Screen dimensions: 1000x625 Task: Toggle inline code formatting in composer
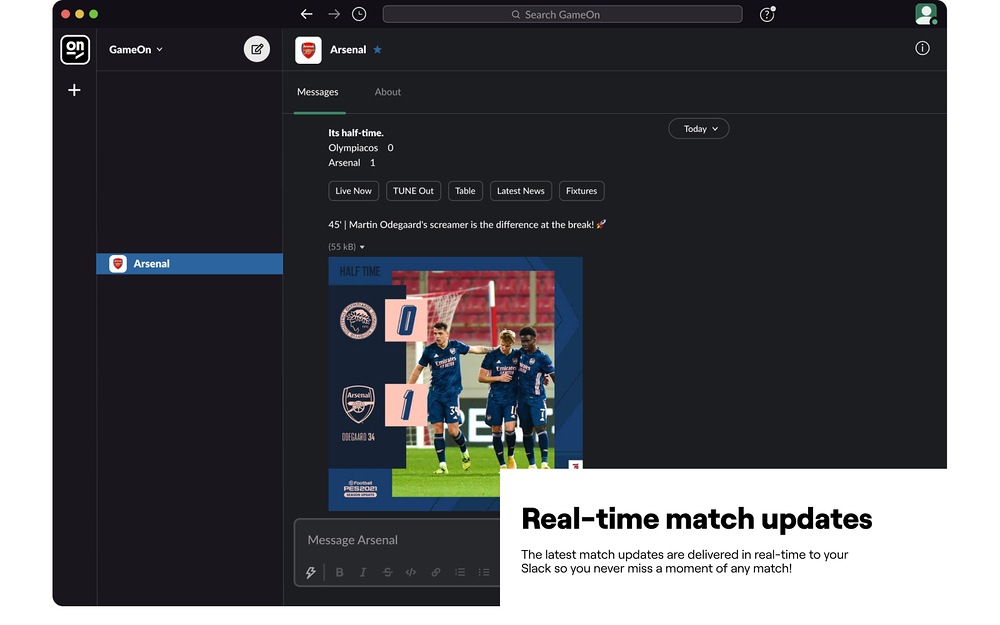(411, 572)
